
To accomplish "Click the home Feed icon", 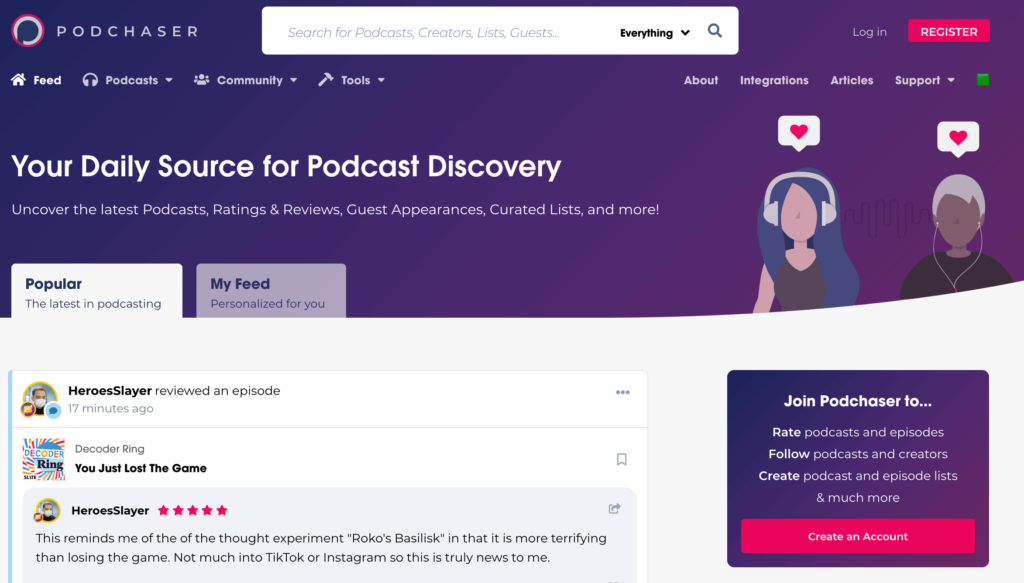I will 18,80.
